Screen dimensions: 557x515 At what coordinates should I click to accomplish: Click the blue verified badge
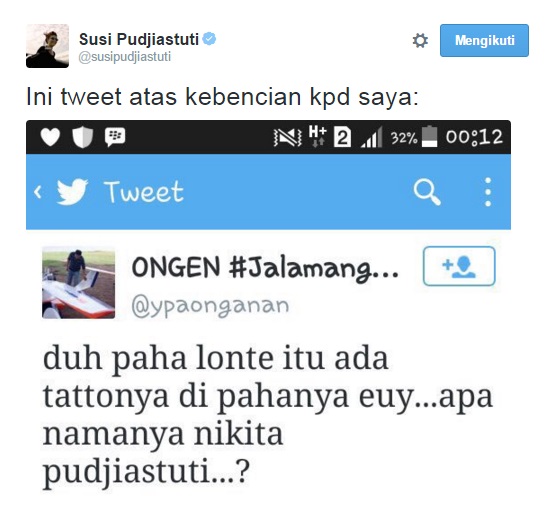click(209, 39)
